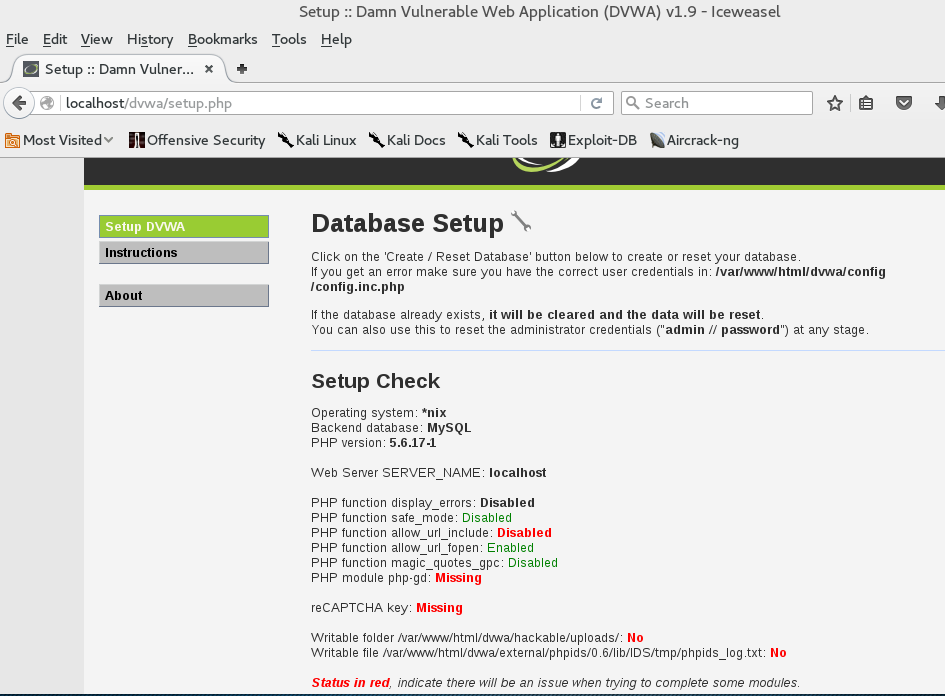Viewport: 945px width, 696px height.
Task: Open a new tab with the plus icon
Action: click(x=242, y=69)
